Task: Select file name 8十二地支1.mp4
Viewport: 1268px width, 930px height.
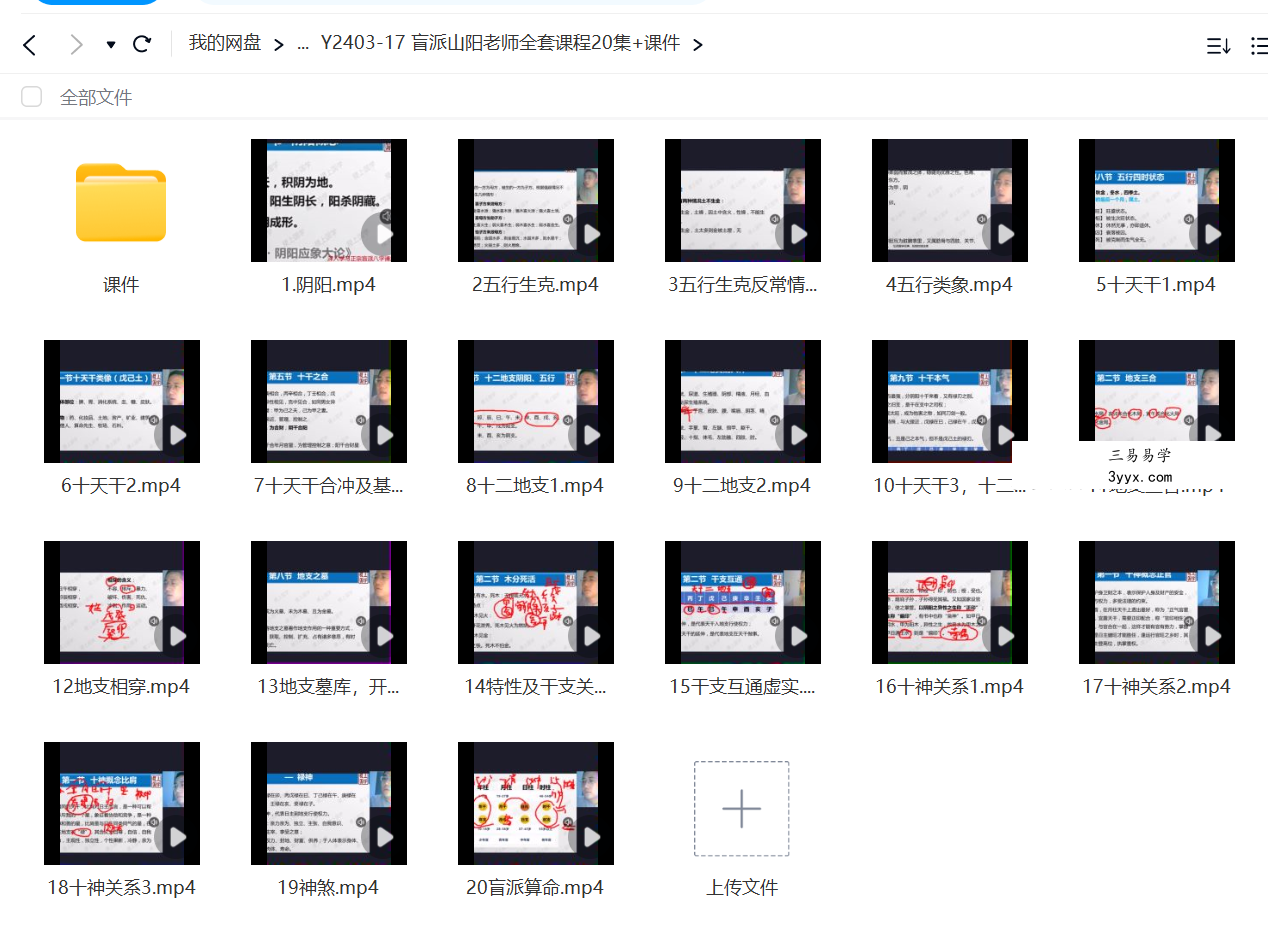Action: click(536, 486)
